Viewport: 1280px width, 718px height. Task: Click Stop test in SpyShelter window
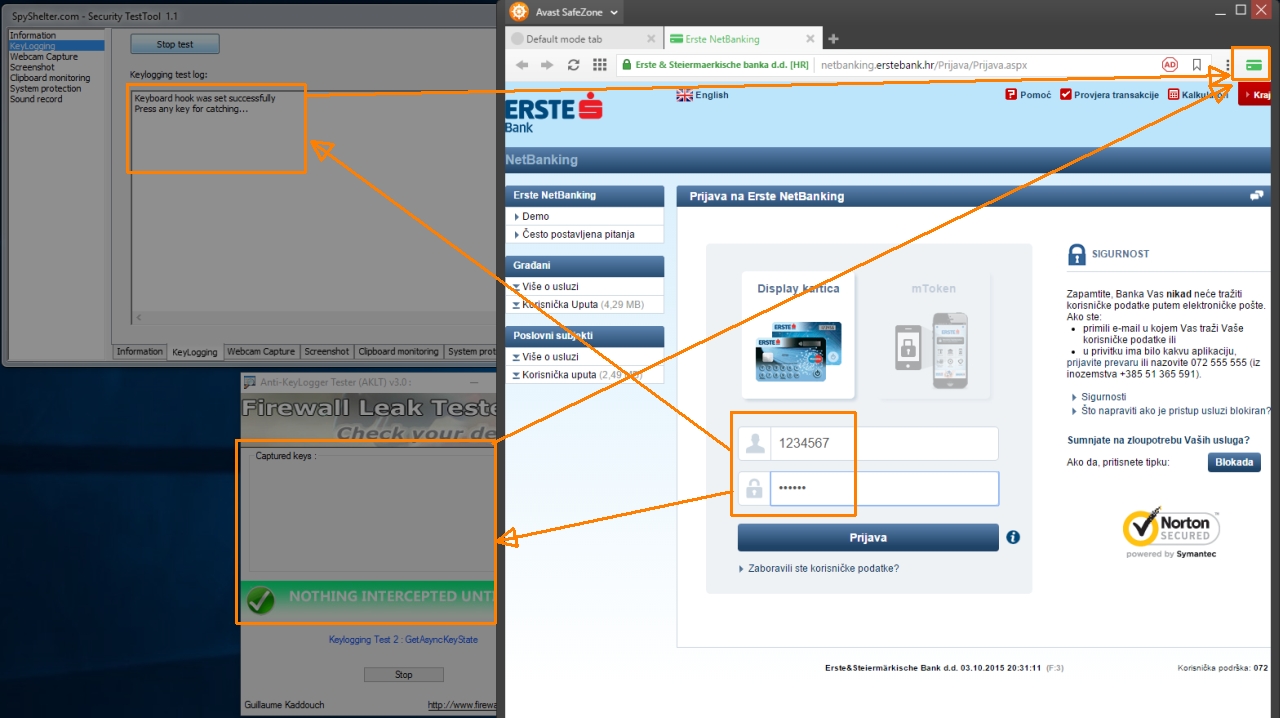(175, 44)
